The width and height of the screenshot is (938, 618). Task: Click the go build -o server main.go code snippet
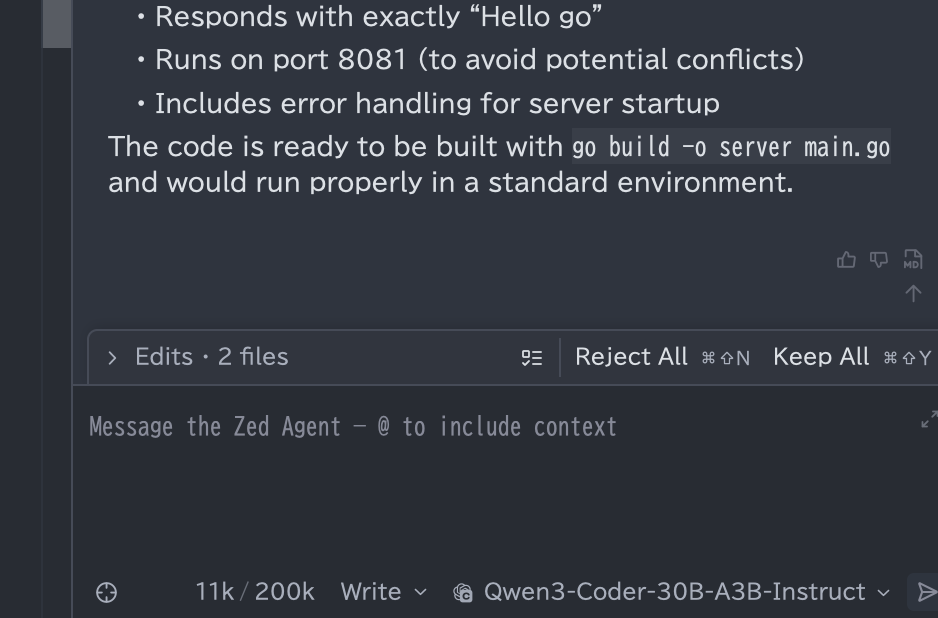pos(730,147)
